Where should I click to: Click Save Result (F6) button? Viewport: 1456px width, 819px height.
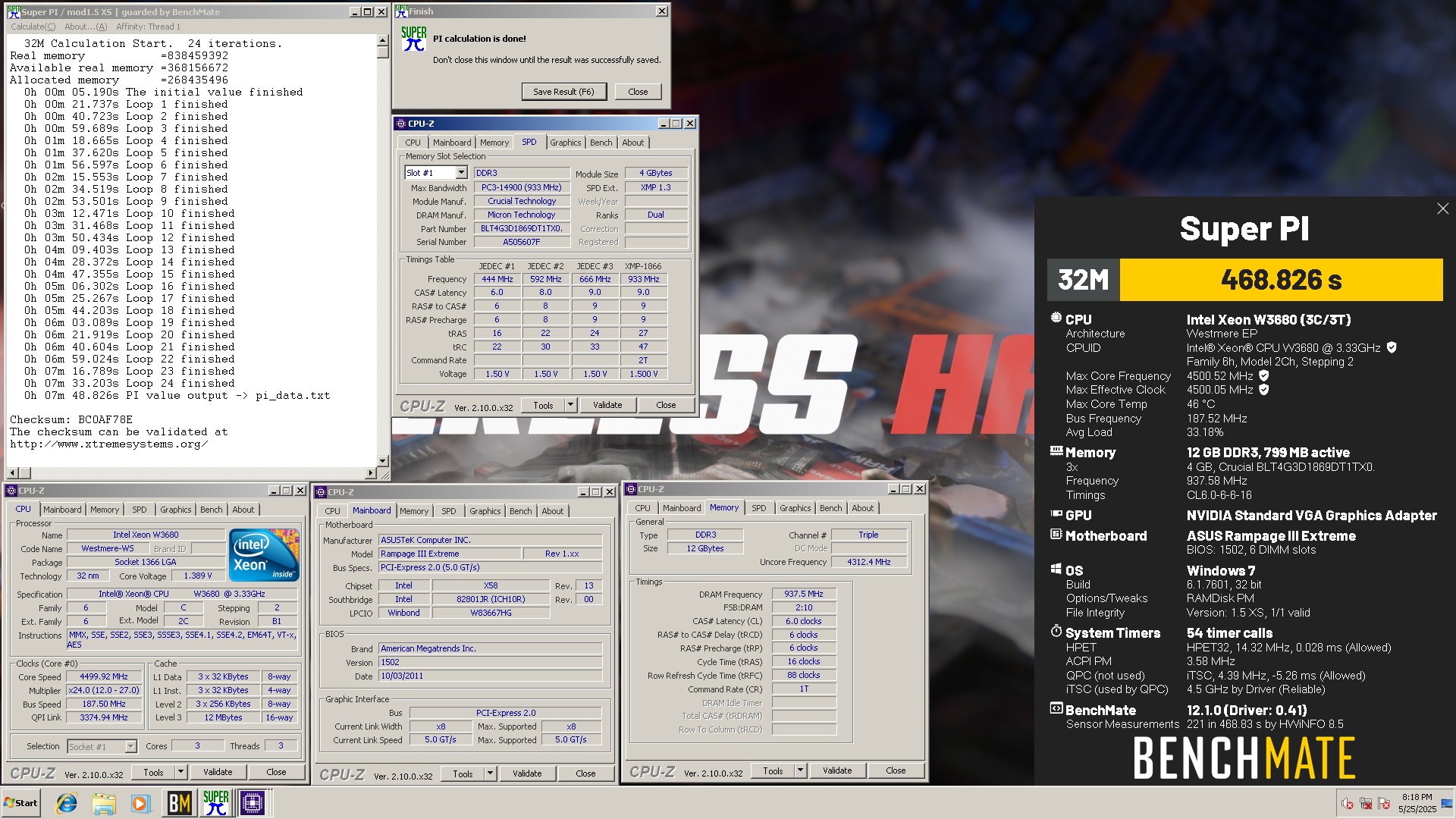(x=563, y=92)
